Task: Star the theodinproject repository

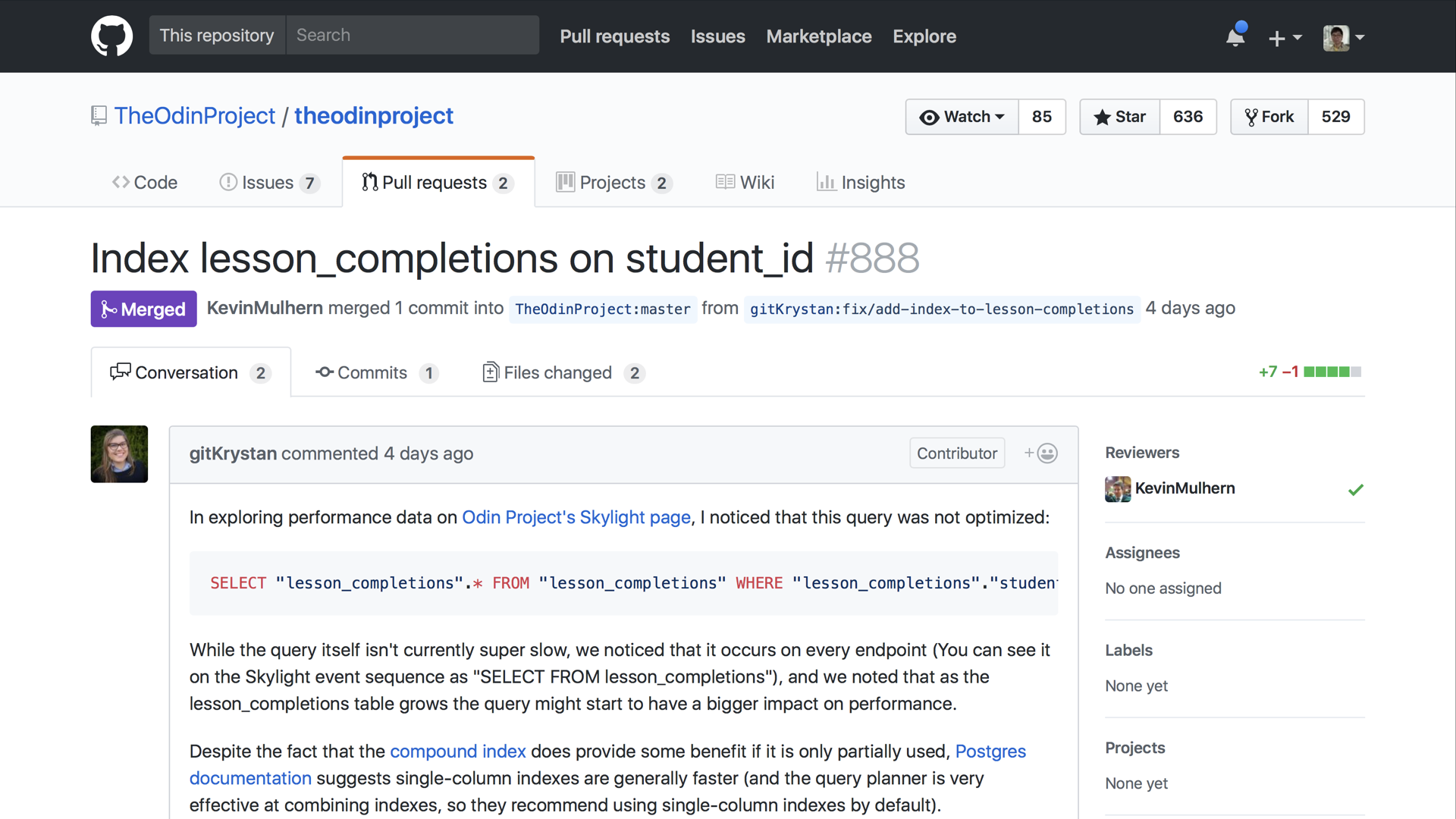Action: 1120,117
